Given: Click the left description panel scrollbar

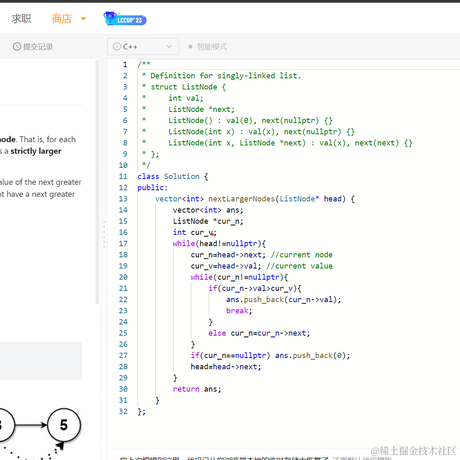Looking at the screenshot, I should (x=97, y=182).
